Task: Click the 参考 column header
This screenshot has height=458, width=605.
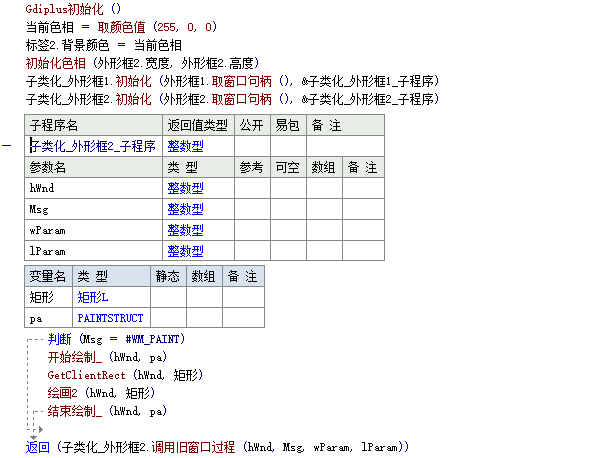Action: coord(252,167)
